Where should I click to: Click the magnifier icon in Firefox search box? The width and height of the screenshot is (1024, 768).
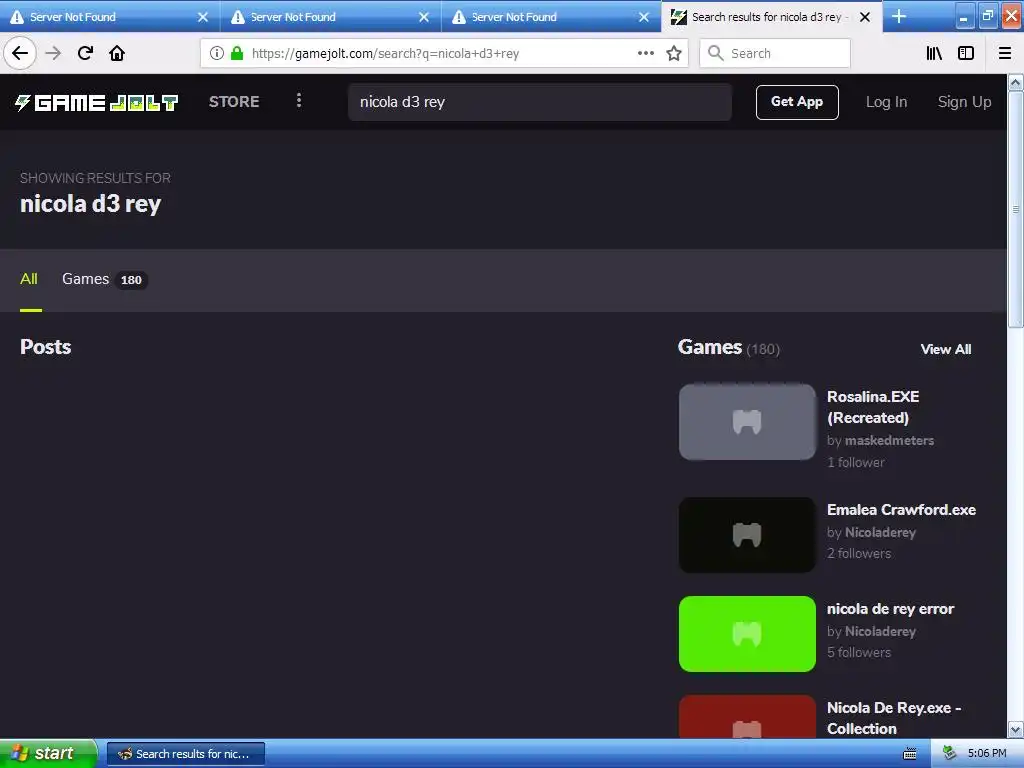[715, 53]
